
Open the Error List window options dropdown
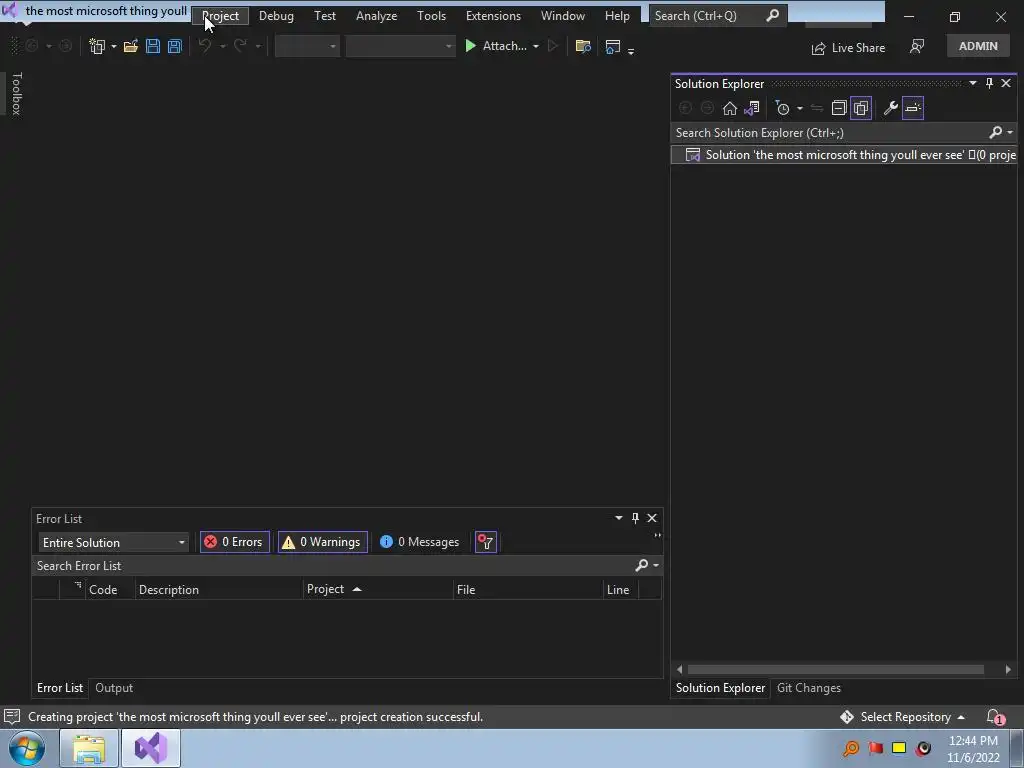(618, 519)
